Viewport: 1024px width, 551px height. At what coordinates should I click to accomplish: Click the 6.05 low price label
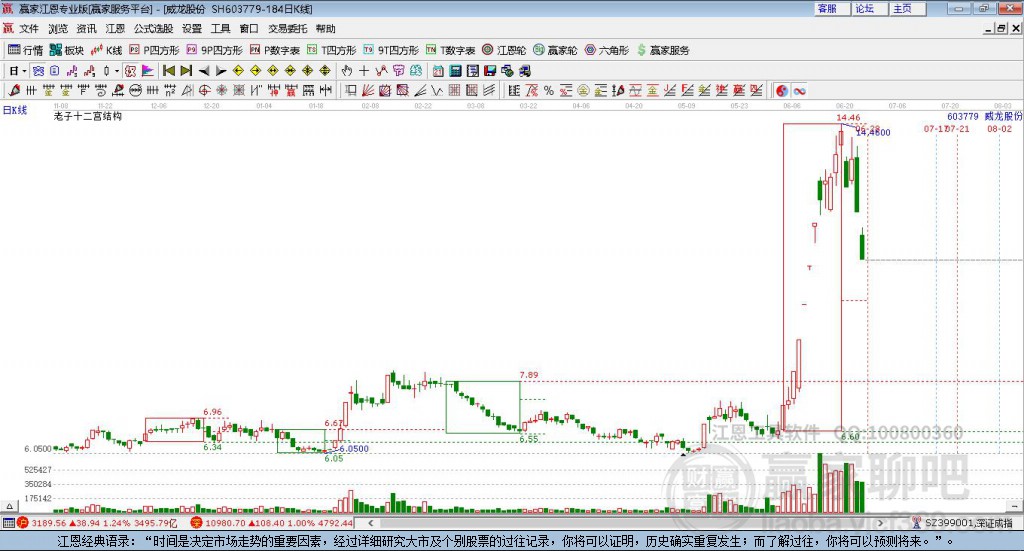(334, 458)
